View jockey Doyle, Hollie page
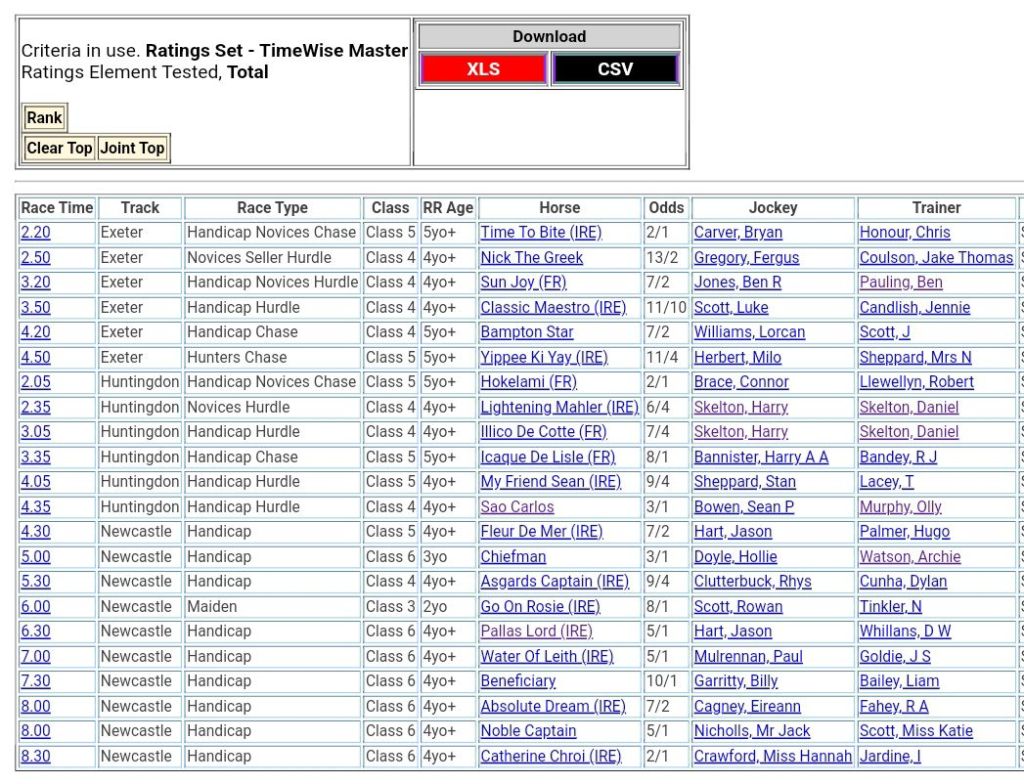1024x784 pixels. coord(735,557)
